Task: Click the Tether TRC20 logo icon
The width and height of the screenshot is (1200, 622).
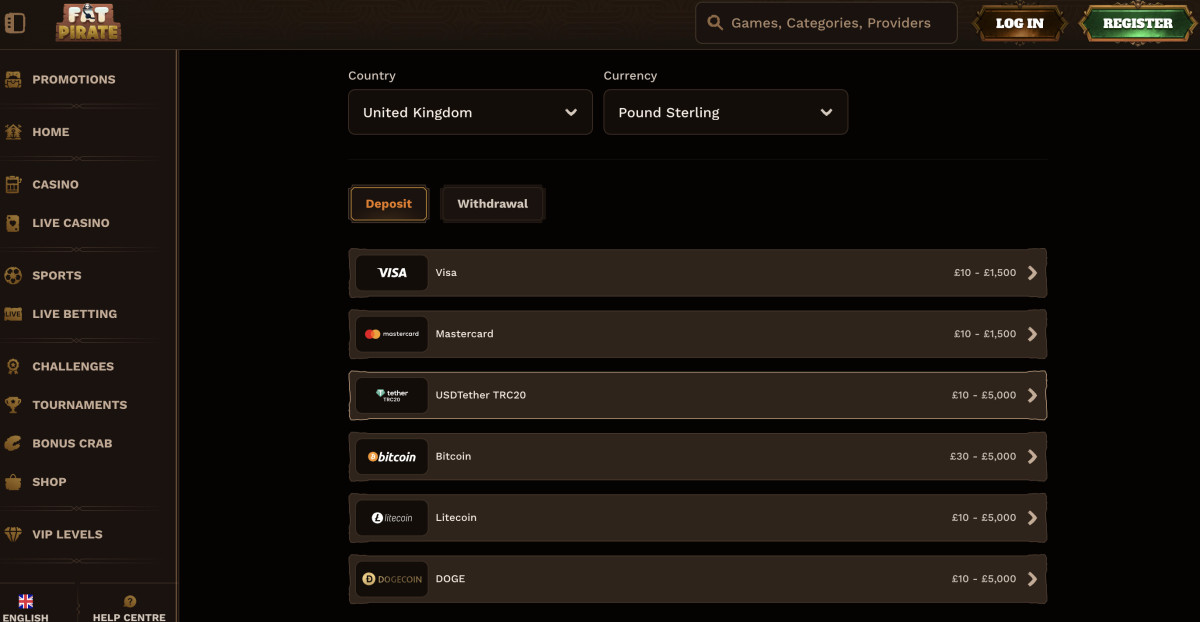Action: point(392,395)
